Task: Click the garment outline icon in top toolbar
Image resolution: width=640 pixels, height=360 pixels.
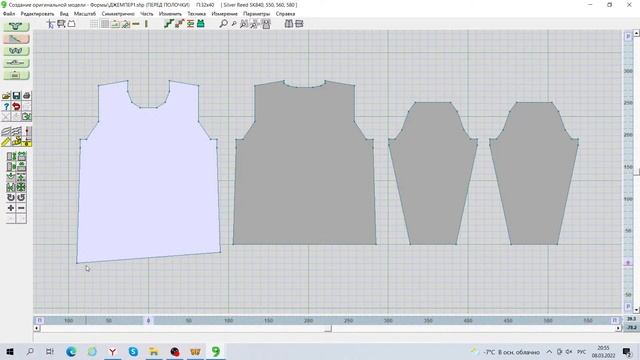Action: pyautogui.click(x=72, y=24)
